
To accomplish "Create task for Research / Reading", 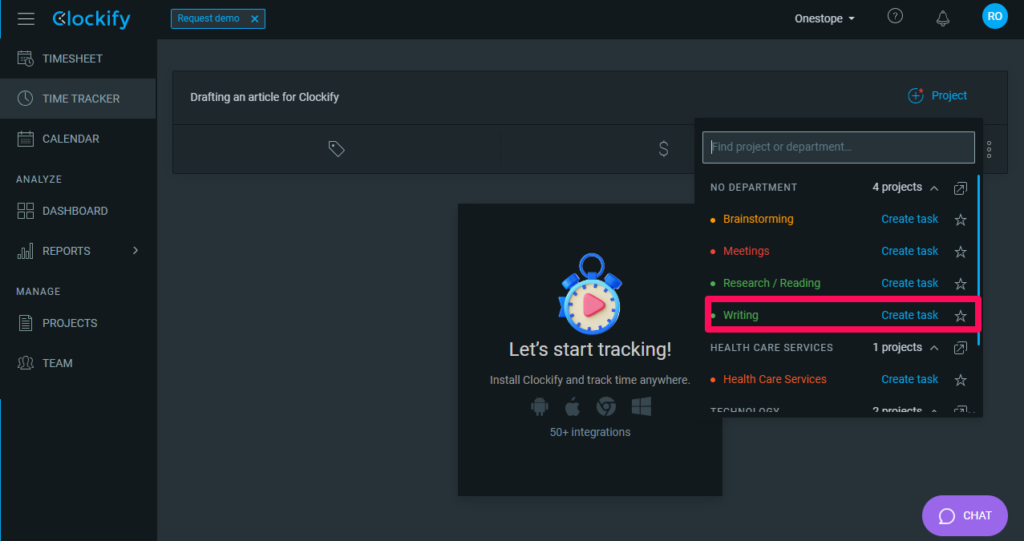I will 909,283.
